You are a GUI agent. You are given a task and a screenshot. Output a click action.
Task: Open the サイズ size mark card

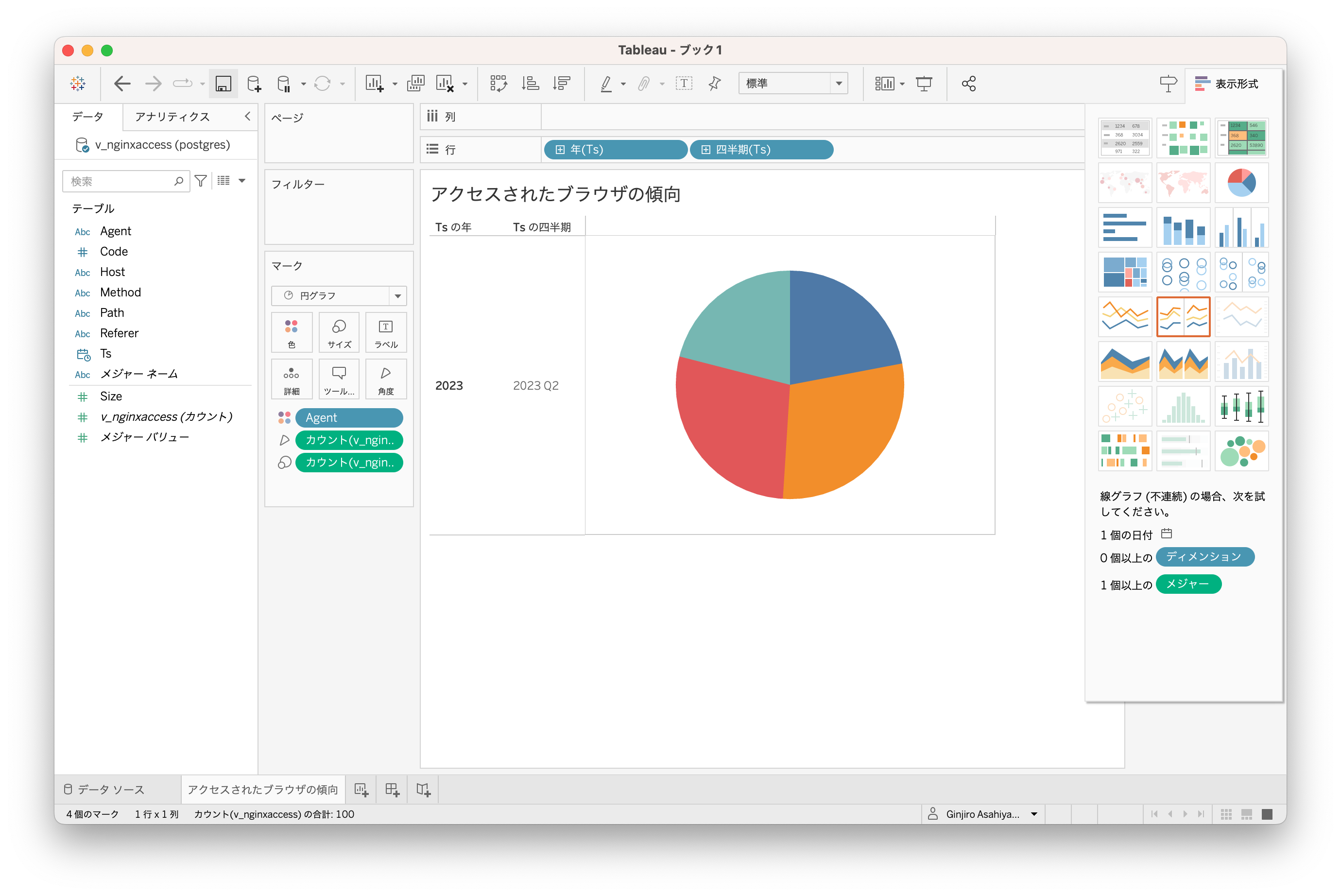(x=339, y=333)
